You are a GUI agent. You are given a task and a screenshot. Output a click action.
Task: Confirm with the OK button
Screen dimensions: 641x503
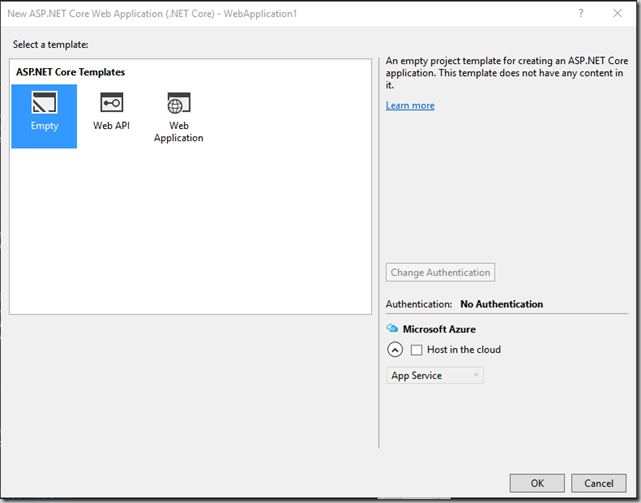[x=537, y=483]
